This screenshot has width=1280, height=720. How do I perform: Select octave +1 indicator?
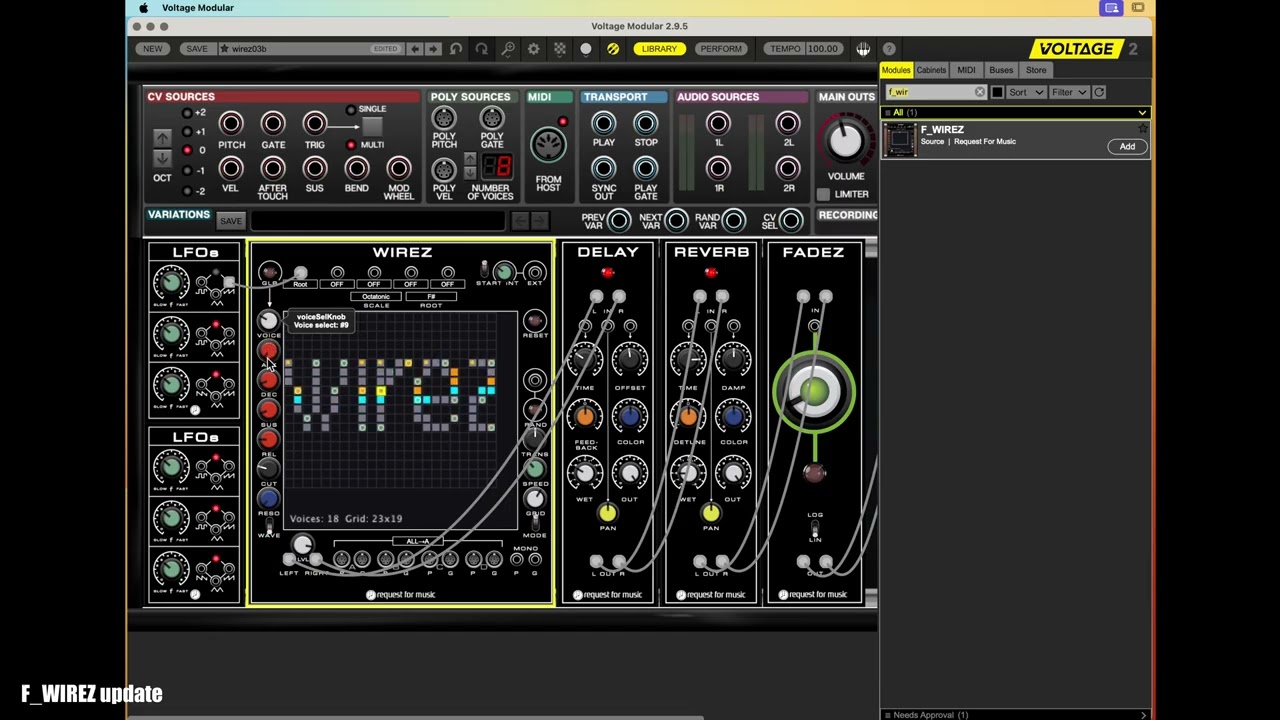(x=187, y=131)
